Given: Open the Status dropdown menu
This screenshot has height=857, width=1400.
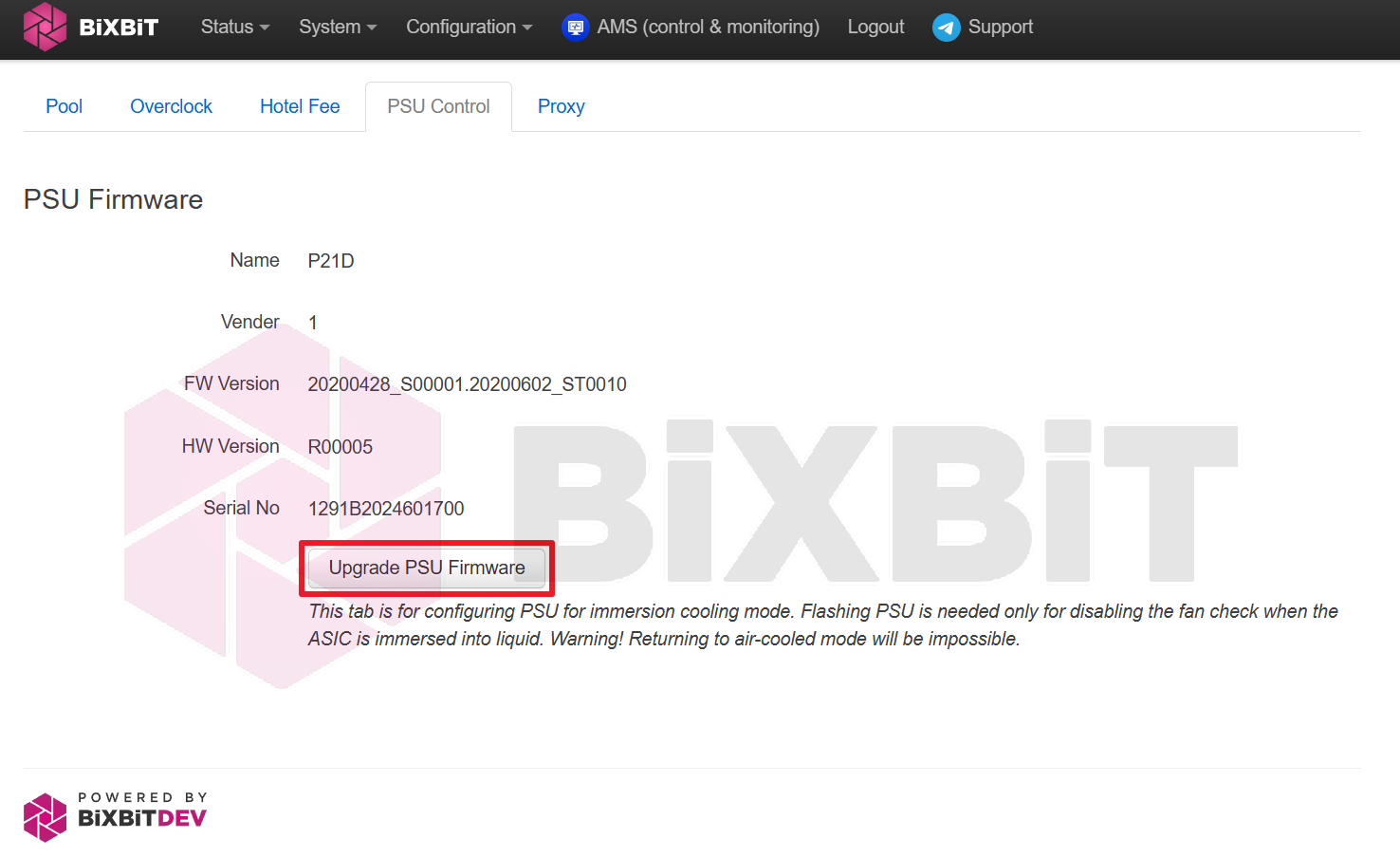Looking at the screenshot, I should coord(235,27).
